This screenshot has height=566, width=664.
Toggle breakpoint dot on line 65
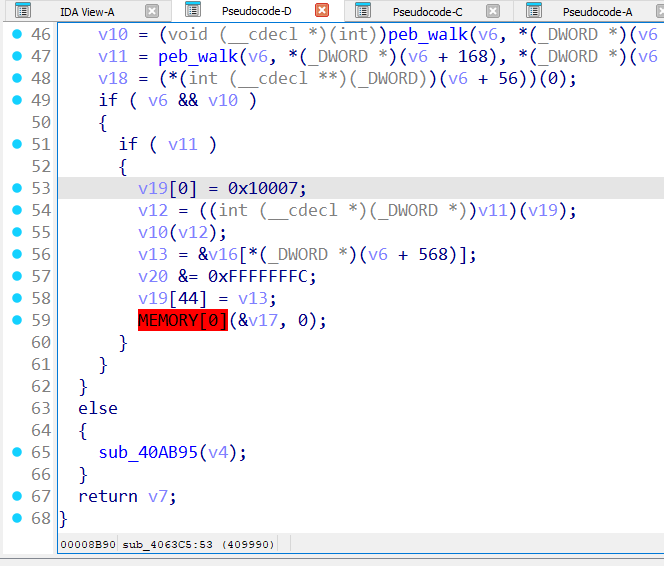16,452
